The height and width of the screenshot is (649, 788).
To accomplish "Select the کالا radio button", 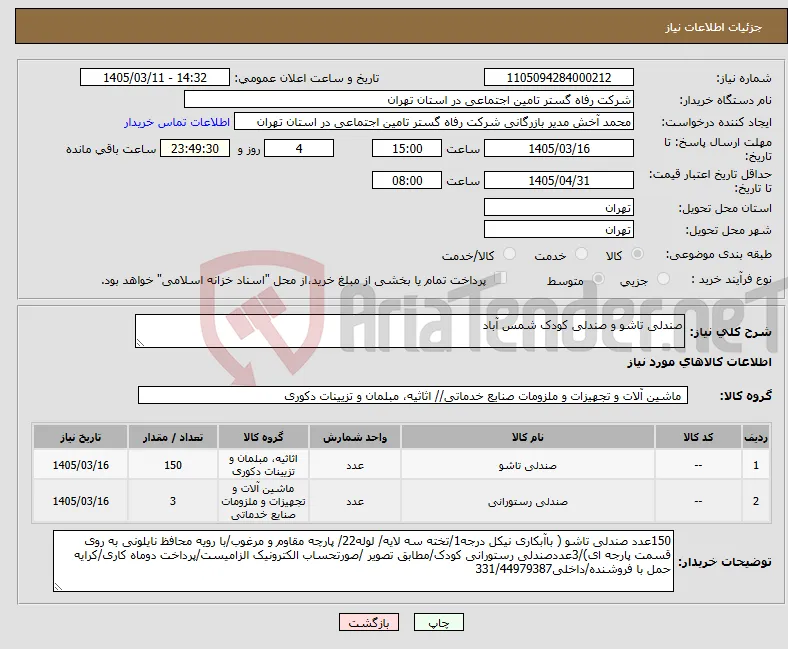I will point(637,254).
